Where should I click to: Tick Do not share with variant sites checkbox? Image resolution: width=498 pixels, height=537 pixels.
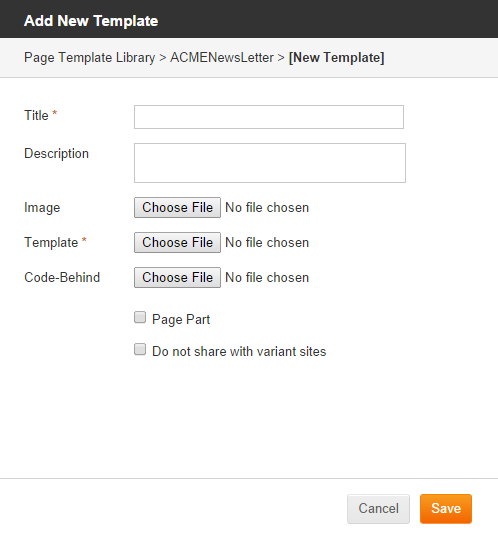[140, 349]
